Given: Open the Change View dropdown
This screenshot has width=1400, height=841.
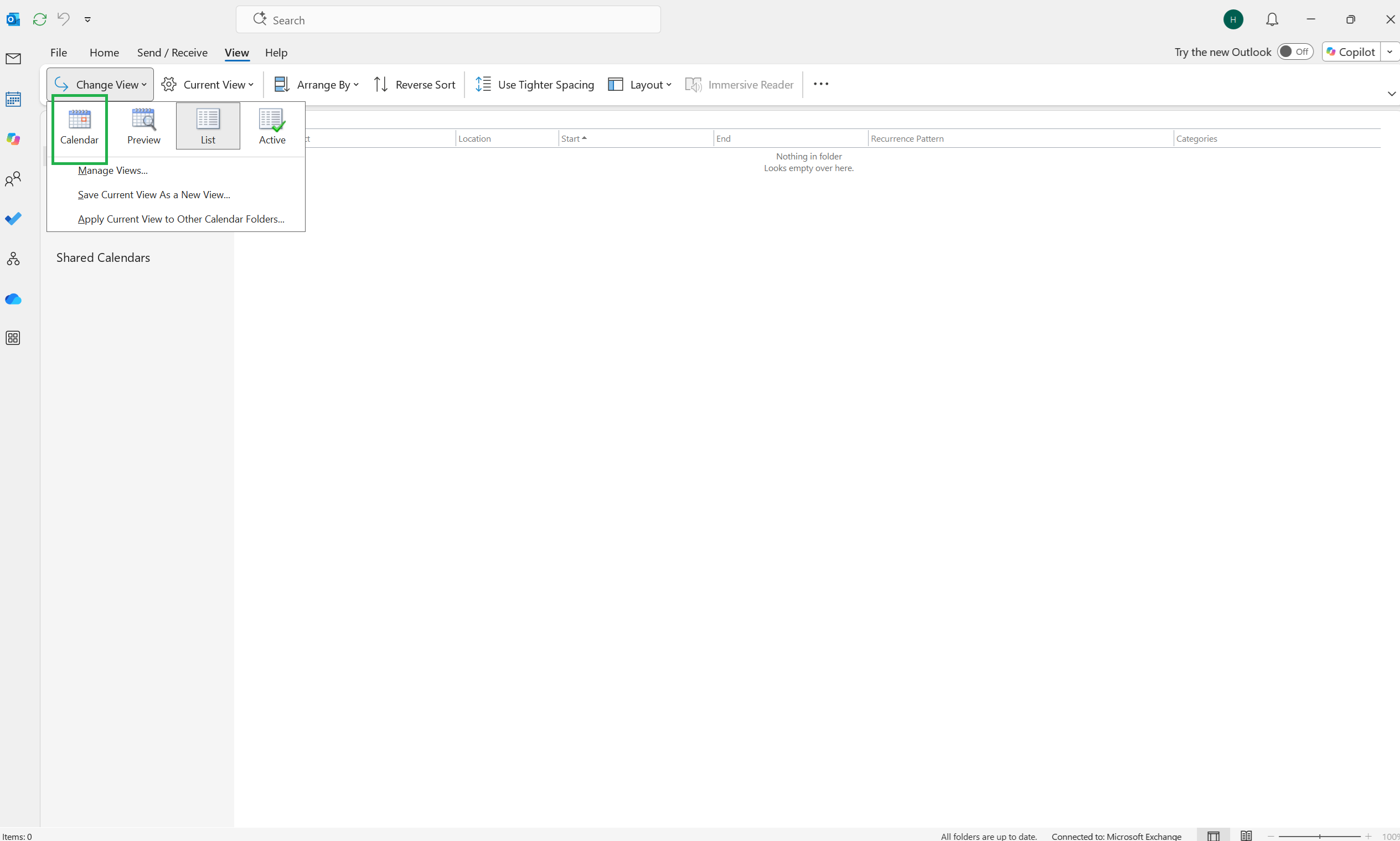Looking at the screenshot, I should pos(100,85).
